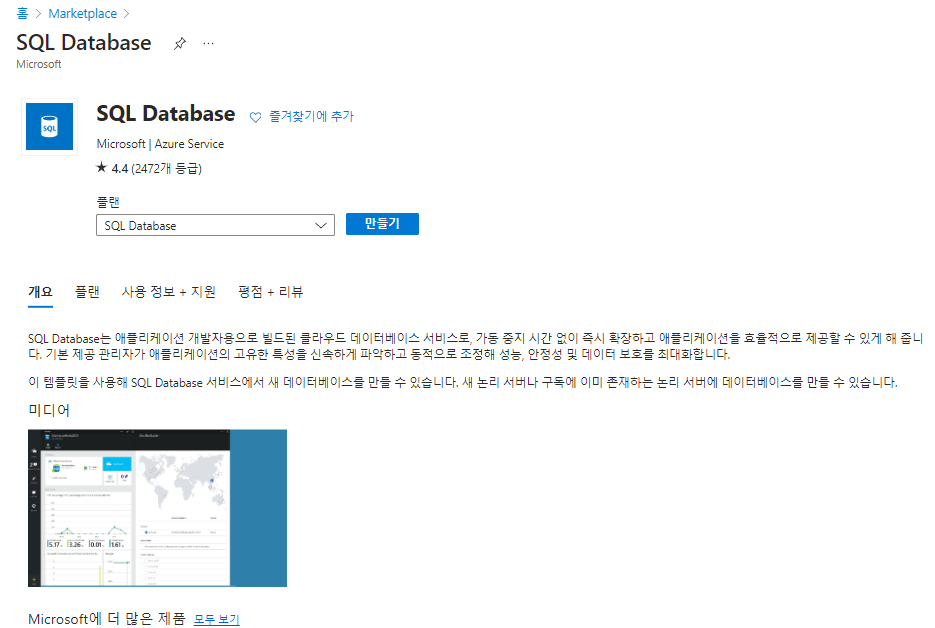Viewport: 935px width, 628px height.
Task: Click the SQL Database product logo
Action: [49, 126]
